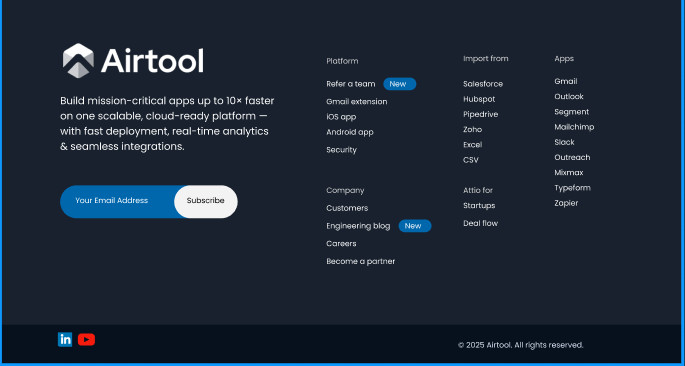The width and height of the screenshot is (685, 366).
Task: Open the Outlook app link
Action: (569, 97)
